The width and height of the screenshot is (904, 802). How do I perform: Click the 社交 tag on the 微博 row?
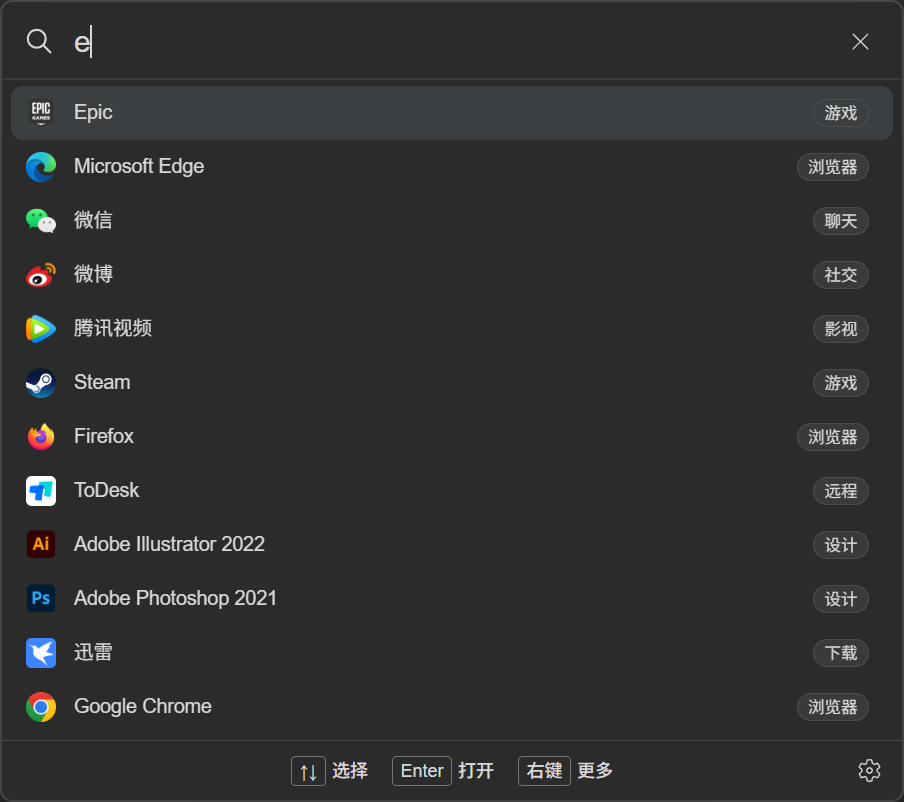pyautogui.click(x=841, y=275)
